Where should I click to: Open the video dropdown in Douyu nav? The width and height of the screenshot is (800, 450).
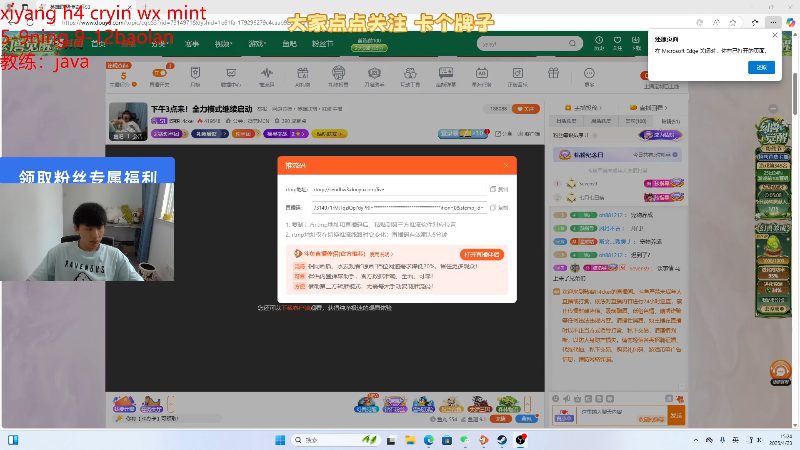pos(223,44)
